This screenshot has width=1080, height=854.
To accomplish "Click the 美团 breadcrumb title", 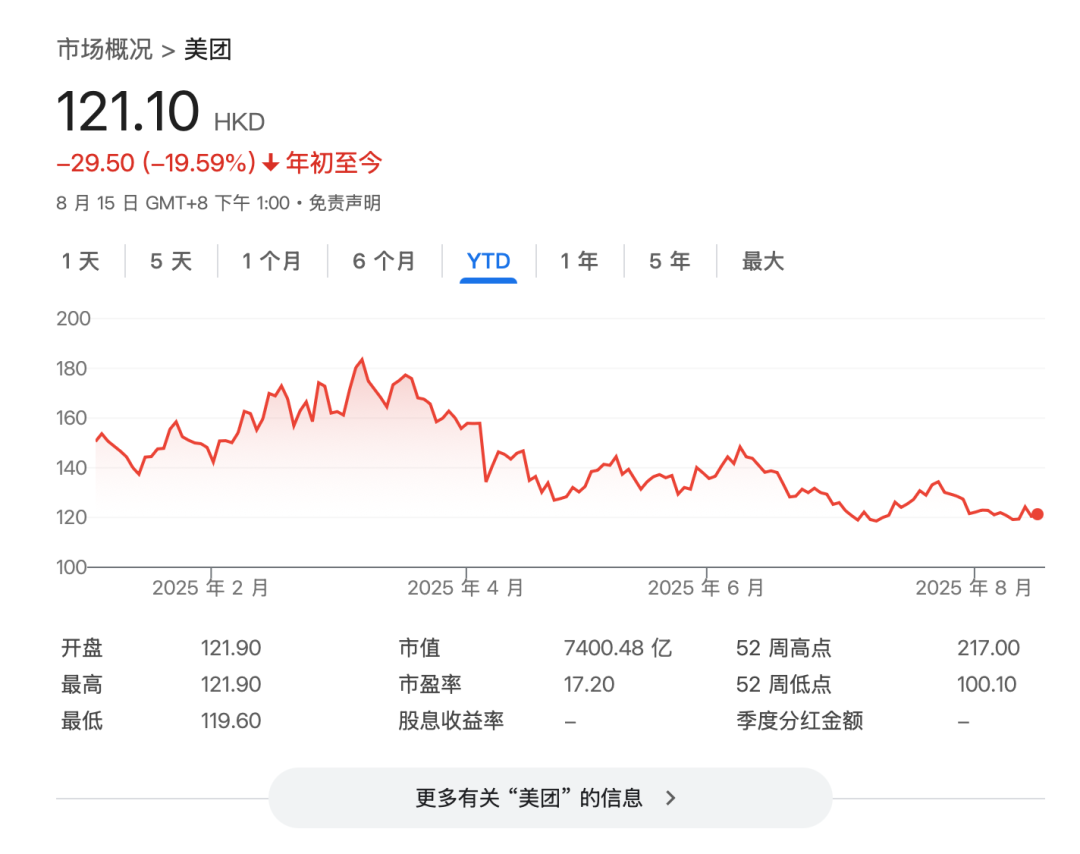I will [208, 49].
